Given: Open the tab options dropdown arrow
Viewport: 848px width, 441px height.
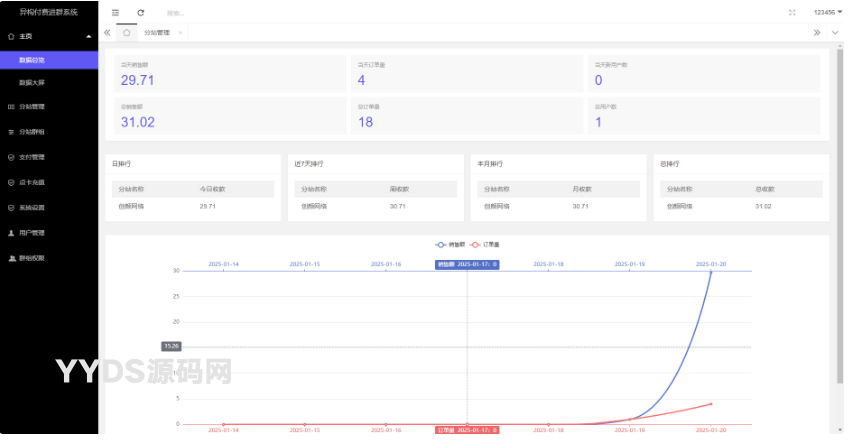Looking at the screenshot, I should [835, 33].
